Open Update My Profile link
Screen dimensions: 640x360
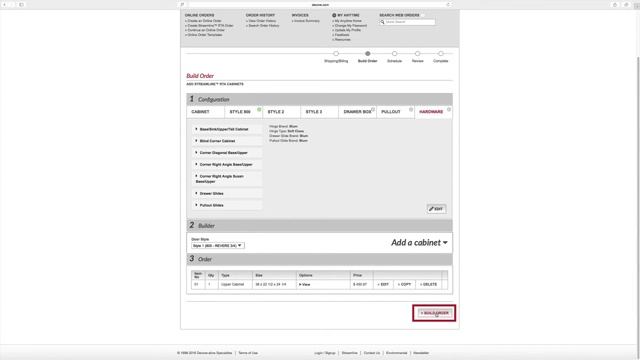pyautogui.click(x=347, y=30)
